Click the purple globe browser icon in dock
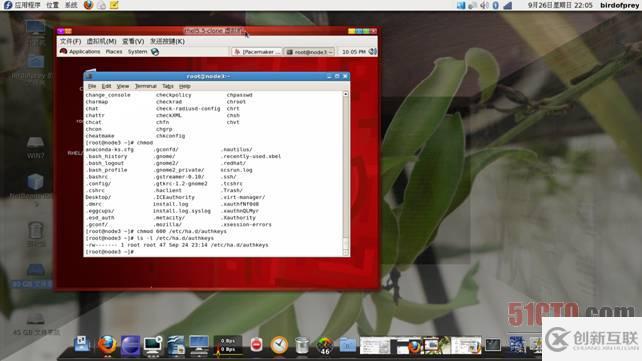642x361 pixels. point(130,345)
